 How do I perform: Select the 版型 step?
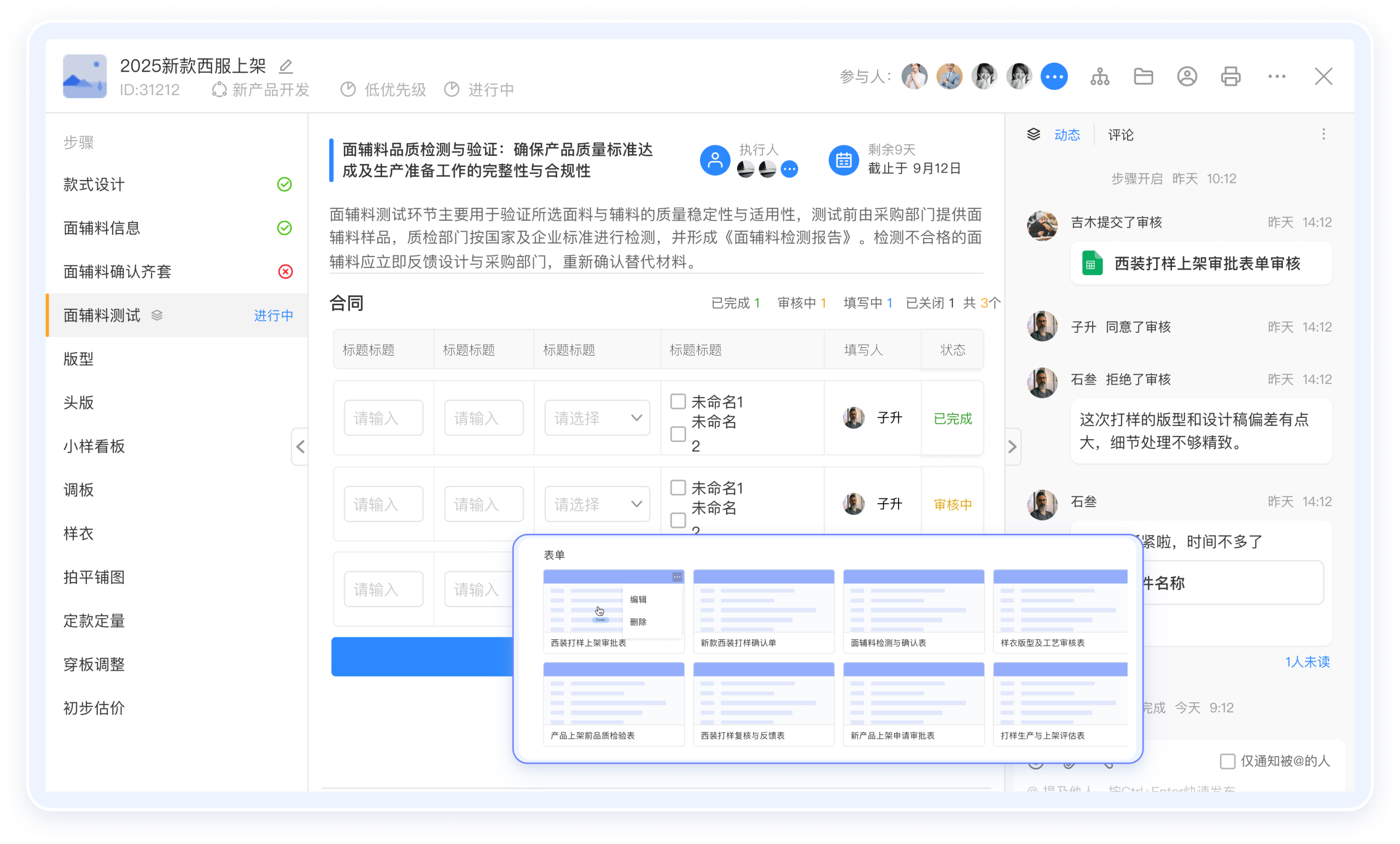177,359
